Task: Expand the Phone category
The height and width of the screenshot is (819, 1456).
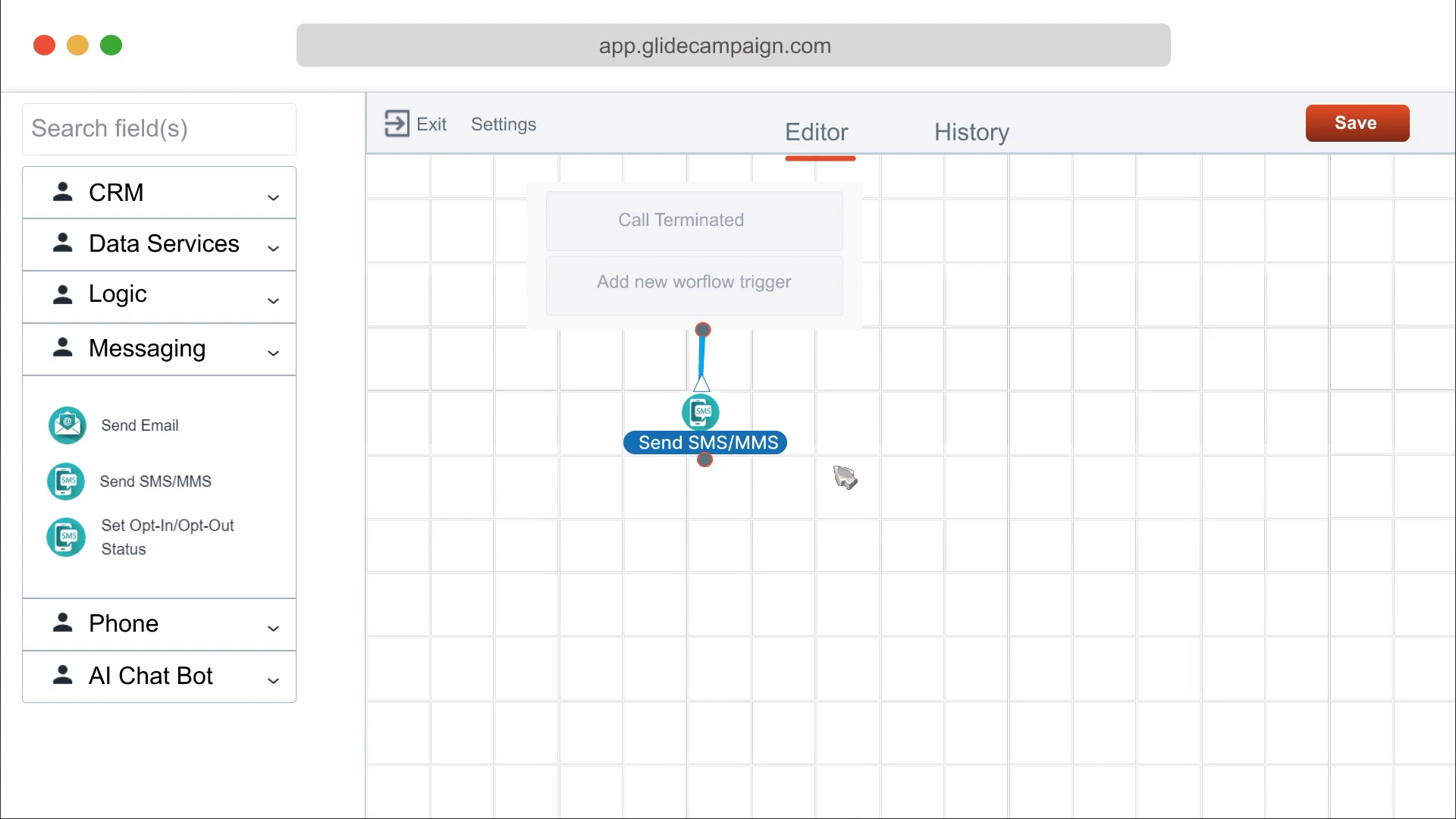Action: [x=273, y=628]
